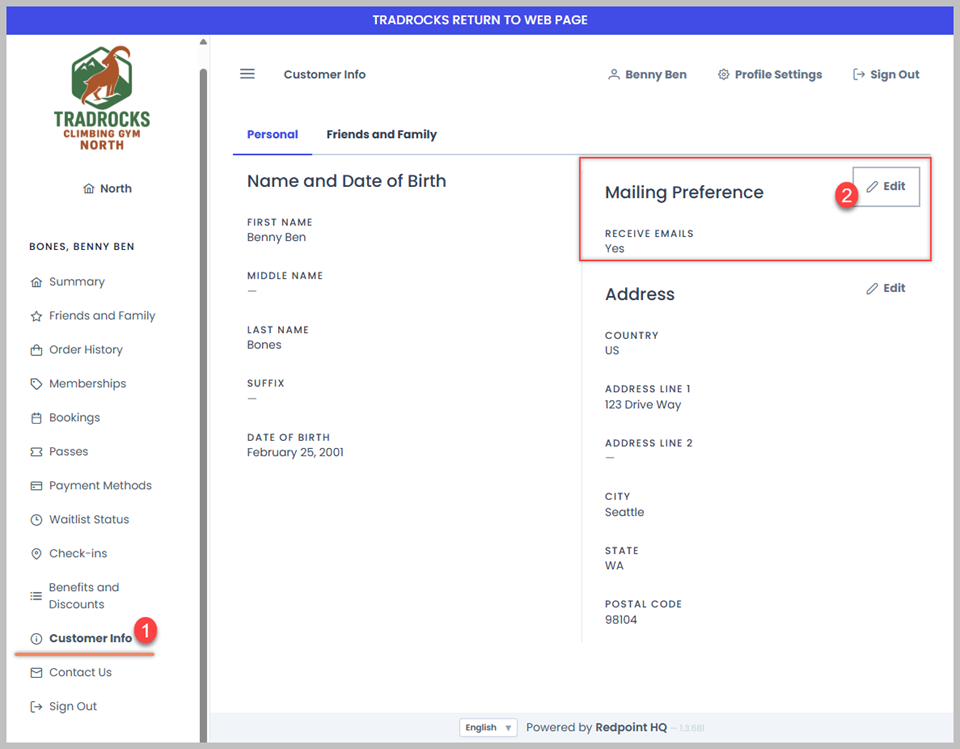
Task: Open Check-ins page
Action: tap(78, 554)
